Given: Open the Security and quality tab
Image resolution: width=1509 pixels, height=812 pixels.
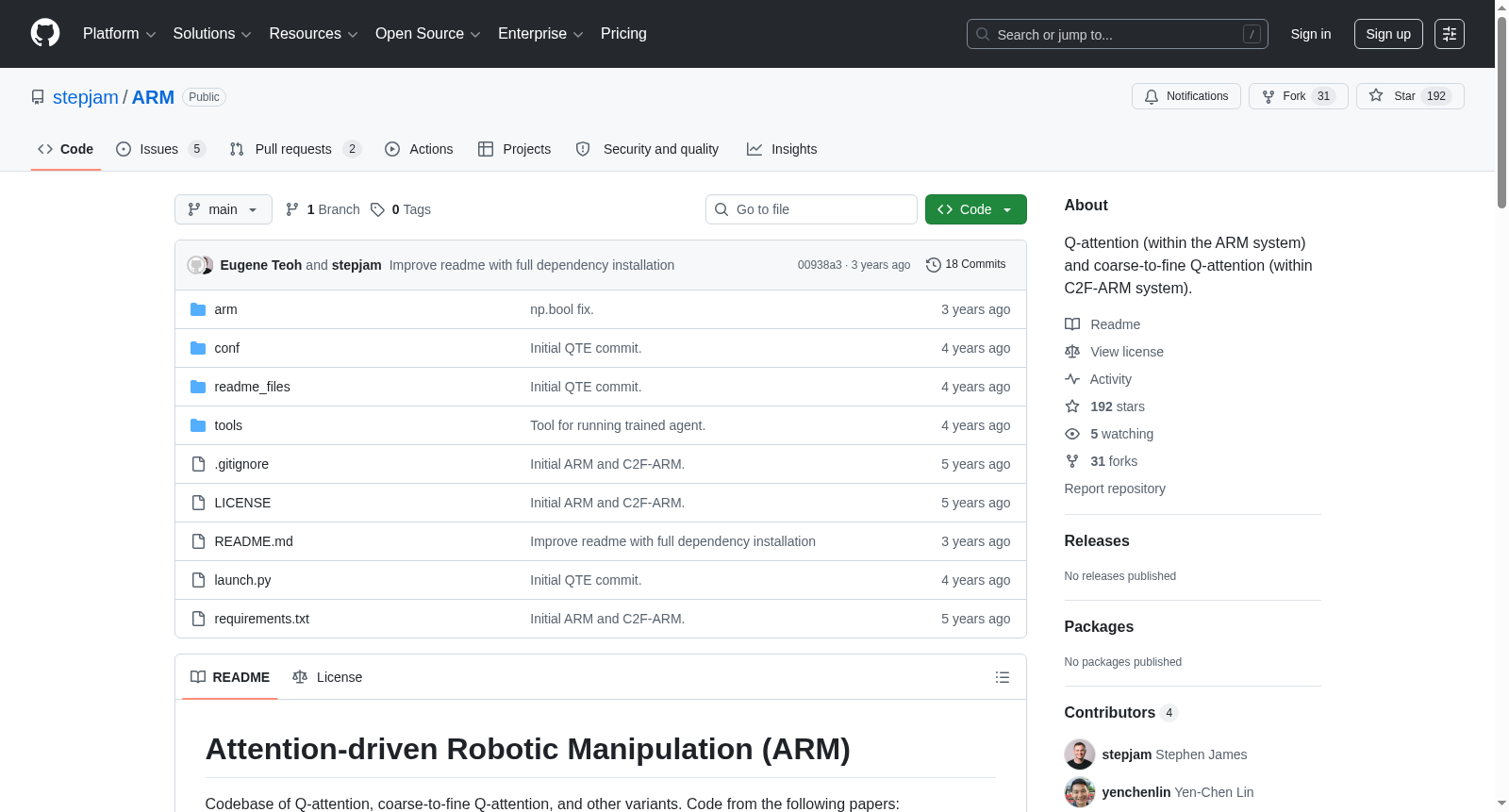Looking at the screenshot, I should click(647, 149).
